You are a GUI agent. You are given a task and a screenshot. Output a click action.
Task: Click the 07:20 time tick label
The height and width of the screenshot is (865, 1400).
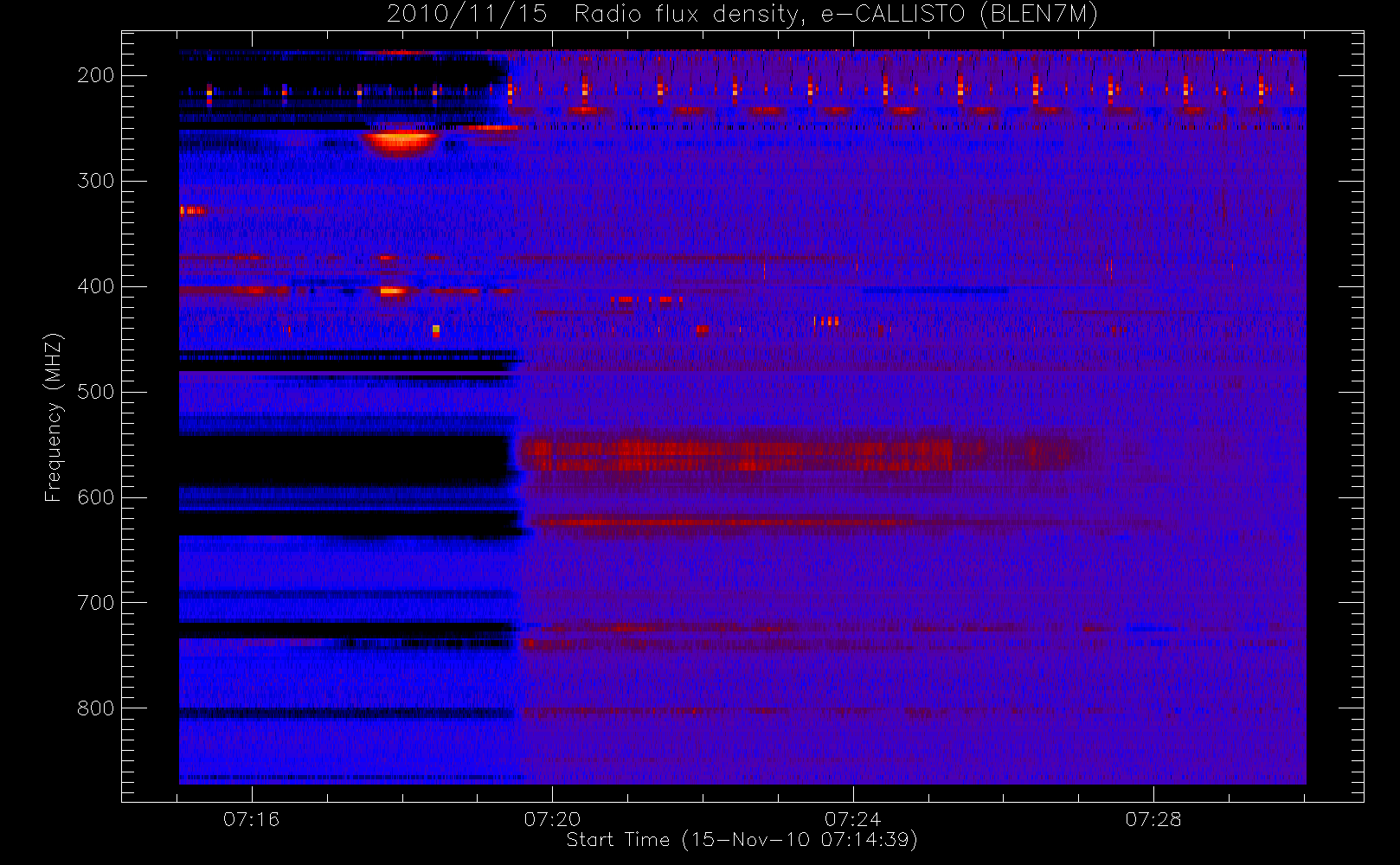click(x=552, y=819)
